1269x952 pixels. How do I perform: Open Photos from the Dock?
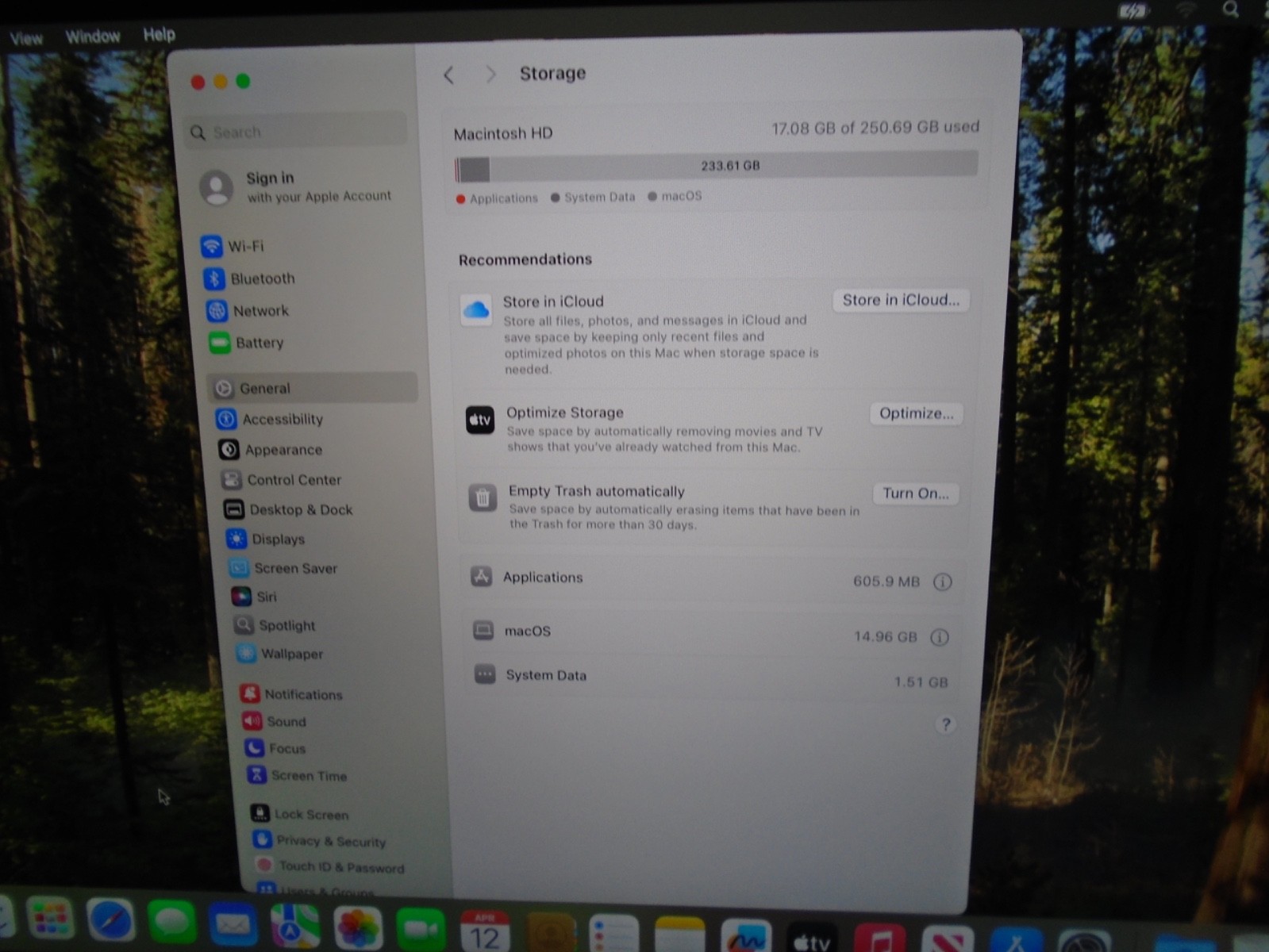(x=358, y=928)
